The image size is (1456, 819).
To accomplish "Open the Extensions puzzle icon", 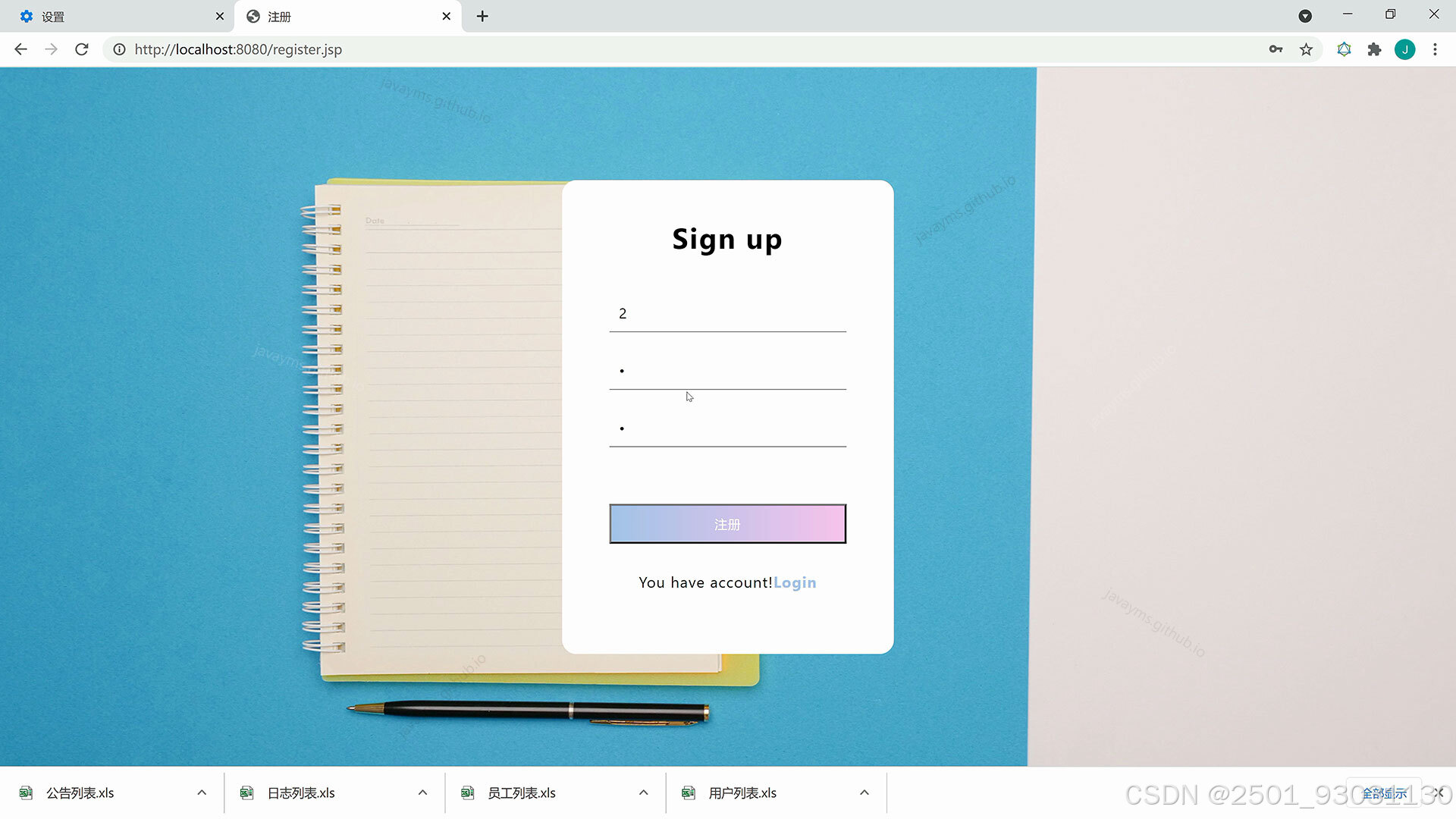I will point(1374,49).
